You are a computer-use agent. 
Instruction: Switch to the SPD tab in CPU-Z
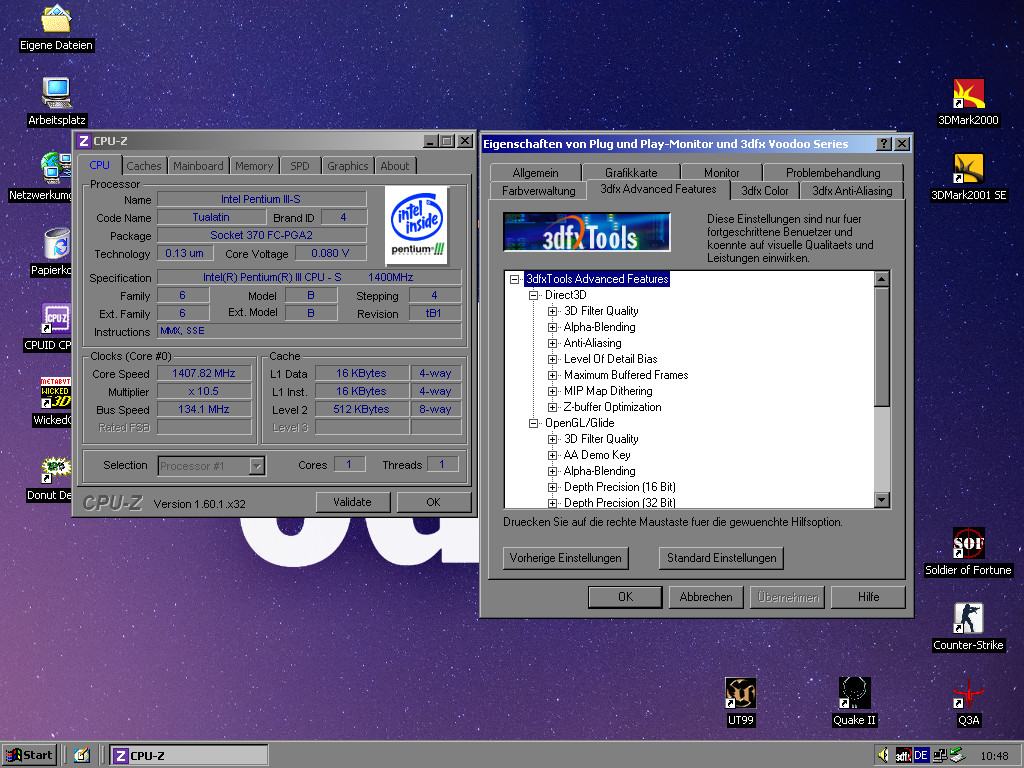[300, 166]
